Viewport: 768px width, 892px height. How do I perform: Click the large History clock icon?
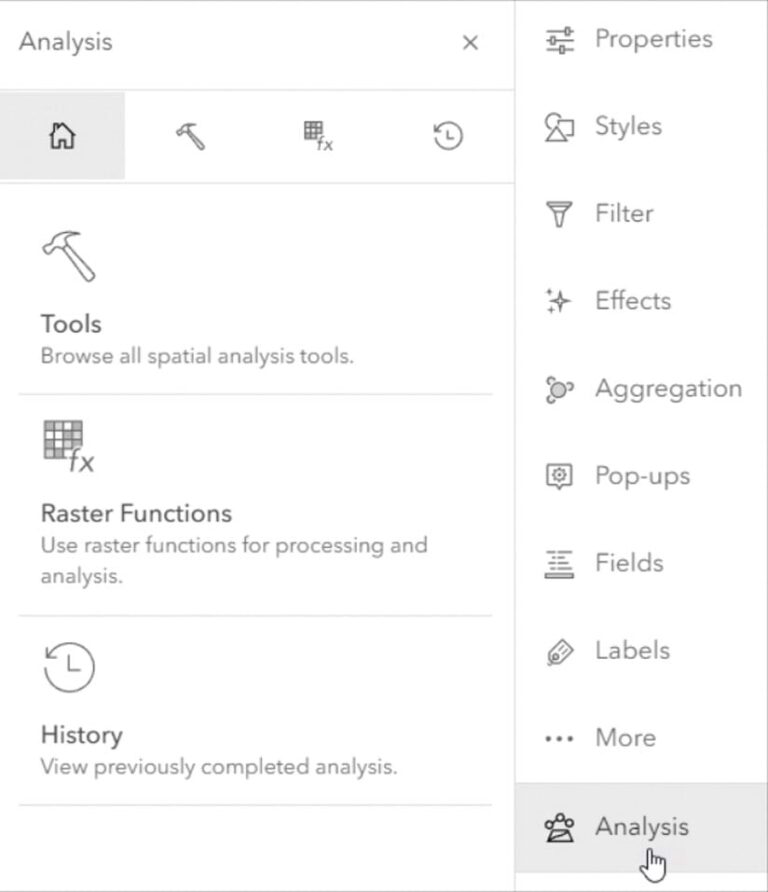pyautogui.click(x=68, y=667)
